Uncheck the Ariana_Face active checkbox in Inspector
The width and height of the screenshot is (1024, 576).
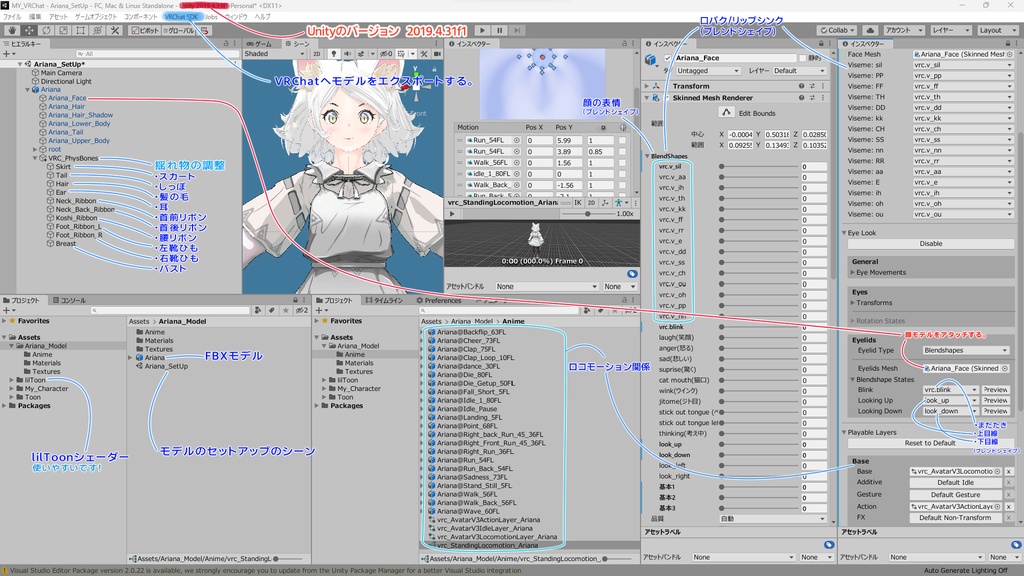[x=668, y=58]
